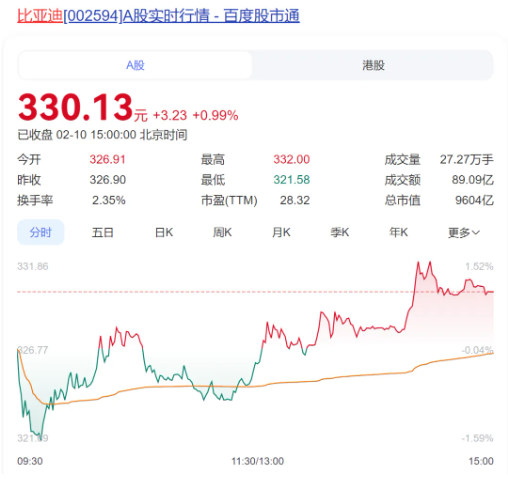Select the 周K chart view
The height and width of the screenshot is (479, 508).
[x=222, y=232]
